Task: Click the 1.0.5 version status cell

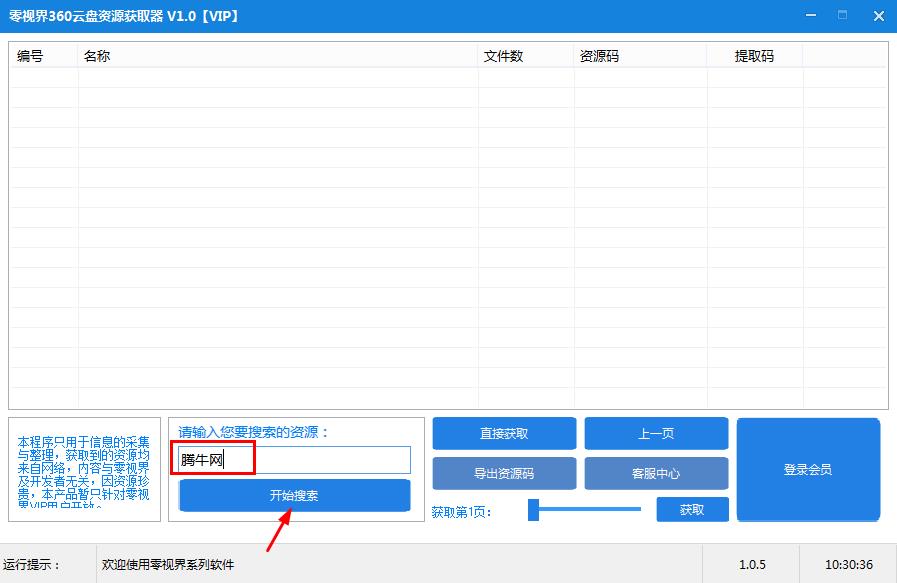Action: [x=752, y=565]
